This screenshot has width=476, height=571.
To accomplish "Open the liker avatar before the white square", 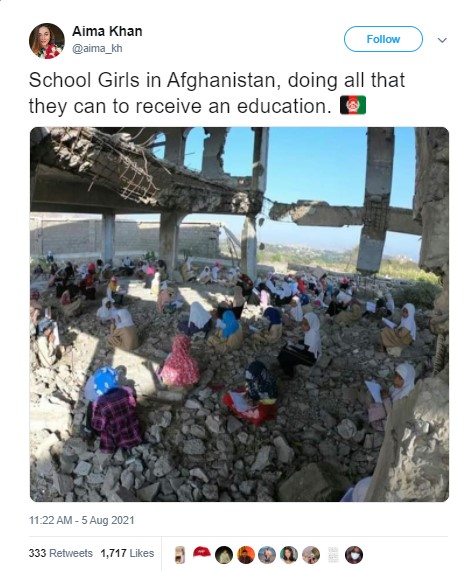I will point(311,555).
